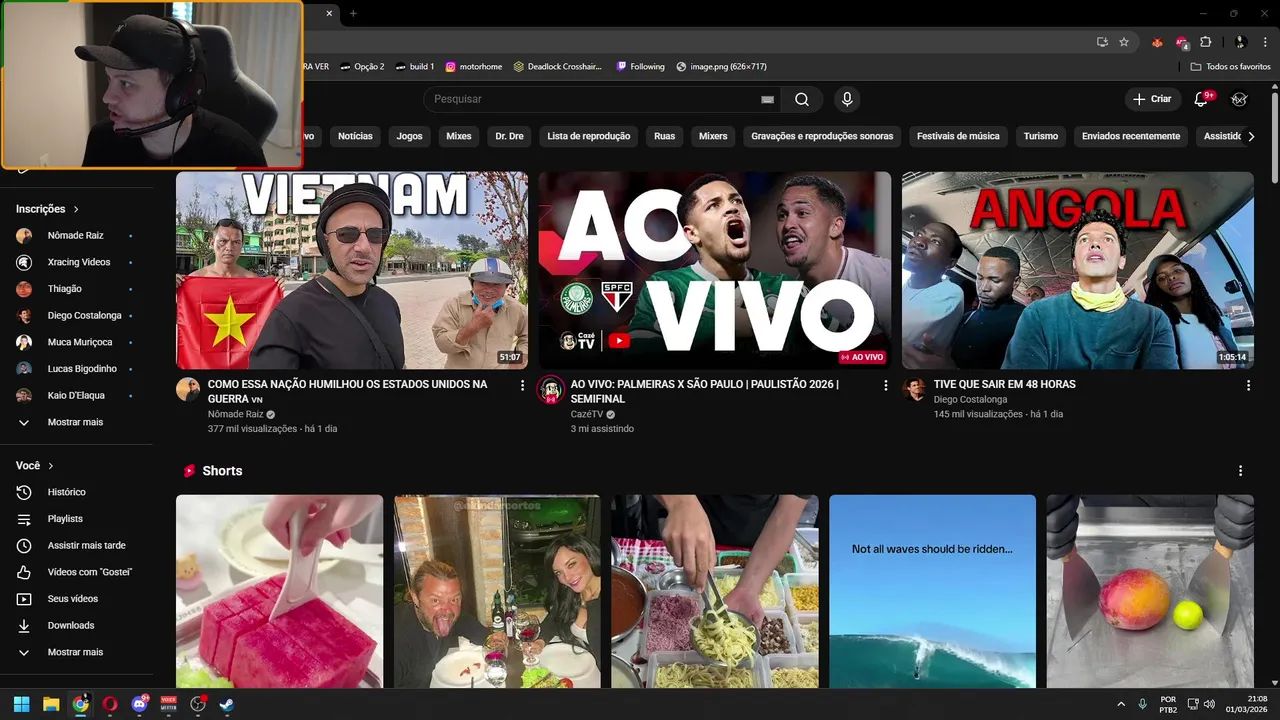Open the Opção 2 bookmark

tap(362, 67)
